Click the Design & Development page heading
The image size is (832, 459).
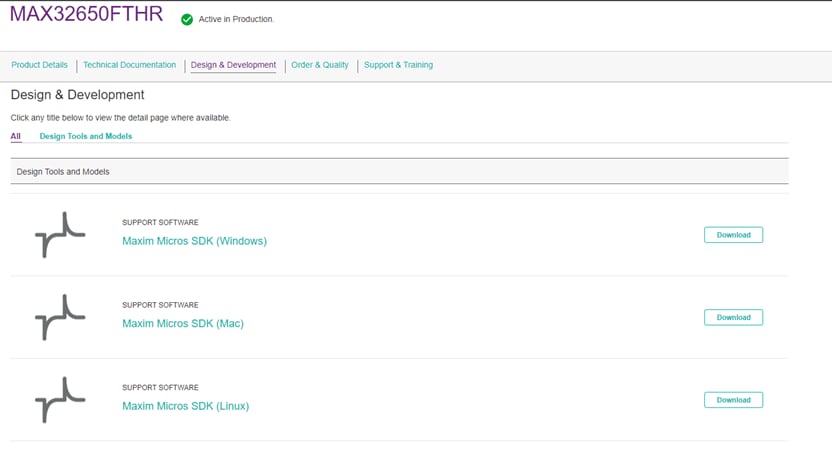click(x=78, y=95)
